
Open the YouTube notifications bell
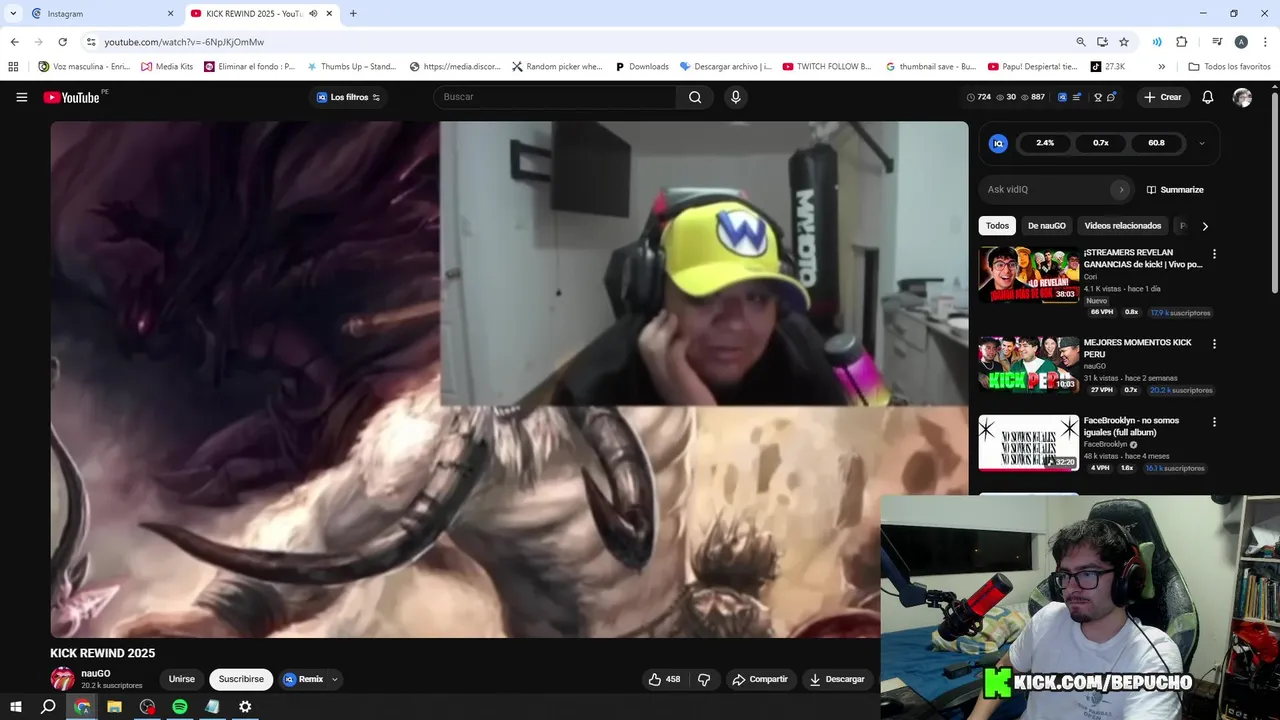(1208, 97)
